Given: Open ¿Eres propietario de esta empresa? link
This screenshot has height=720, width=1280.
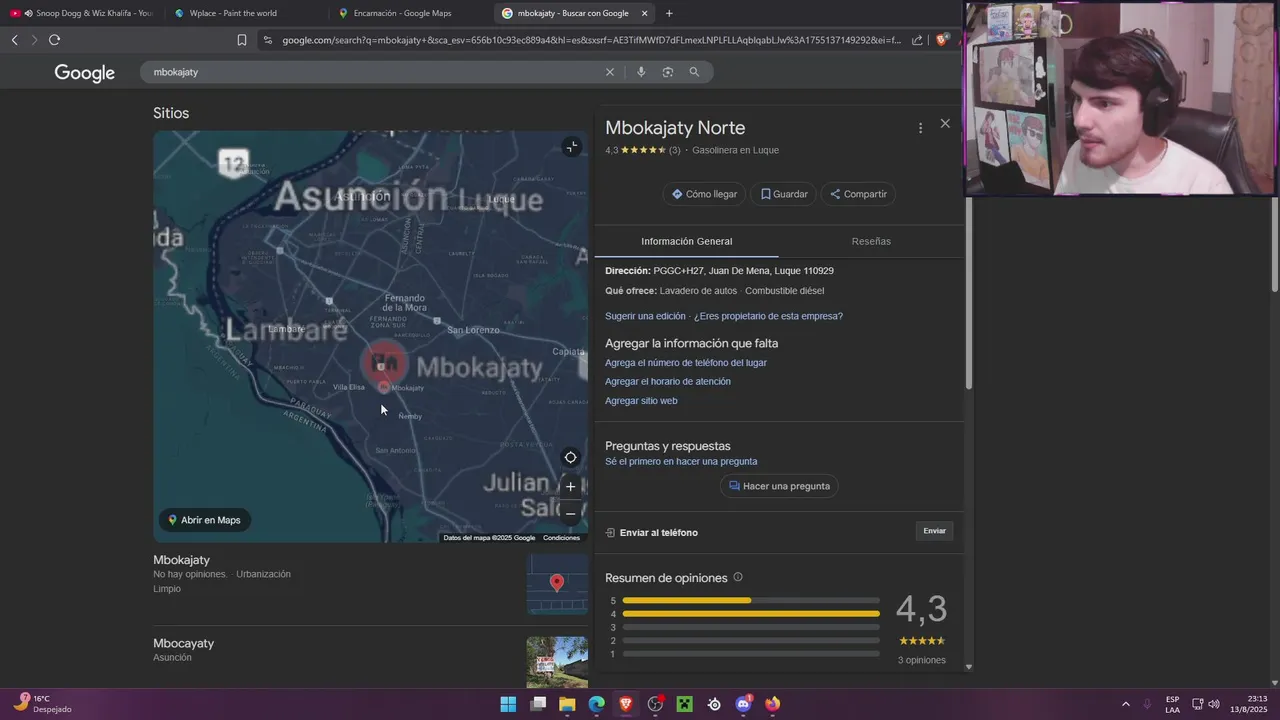Looking at the screenshot, I should [x=768, y=316].
